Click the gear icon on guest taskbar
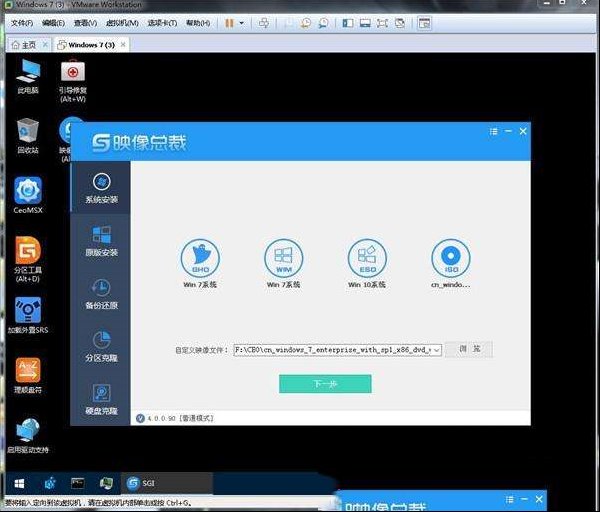600x512 pixels. point(50,483)
